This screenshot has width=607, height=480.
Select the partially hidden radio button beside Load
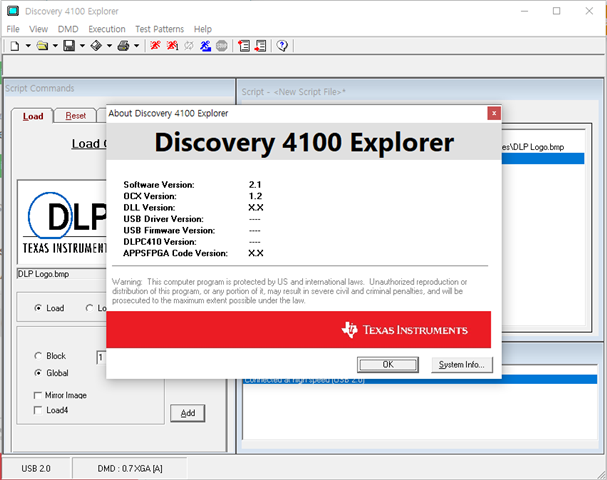(x=89, y=308)
